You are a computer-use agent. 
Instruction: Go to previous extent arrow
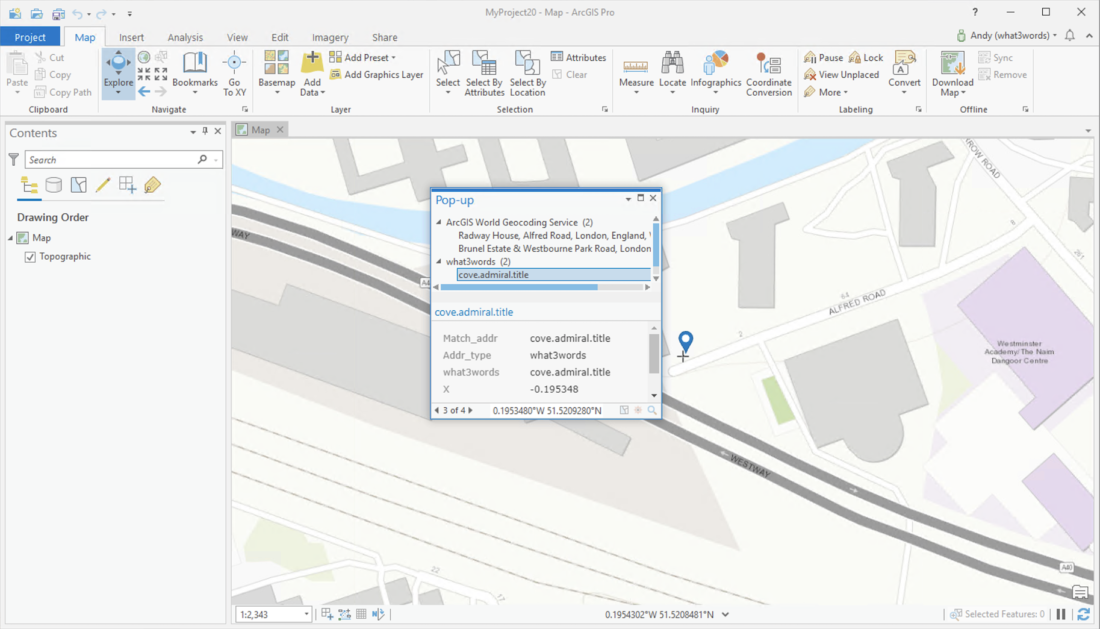click(x=144, y=91)
